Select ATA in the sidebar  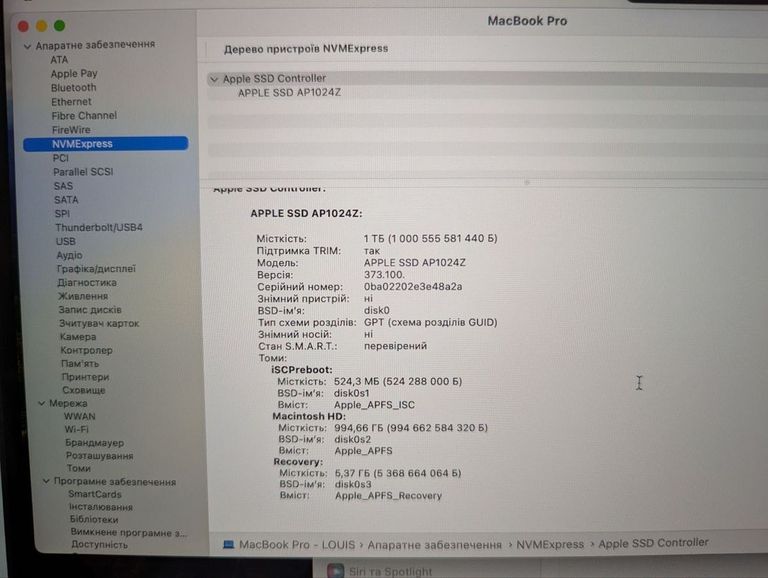59,60
